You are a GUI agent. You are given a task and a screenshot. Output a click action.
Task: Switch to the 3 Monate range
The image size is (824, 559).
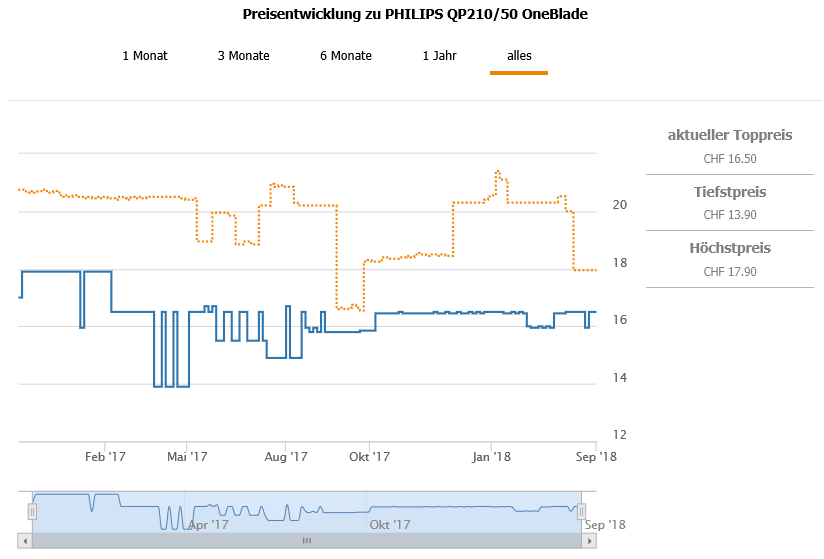tap(243, 56)
